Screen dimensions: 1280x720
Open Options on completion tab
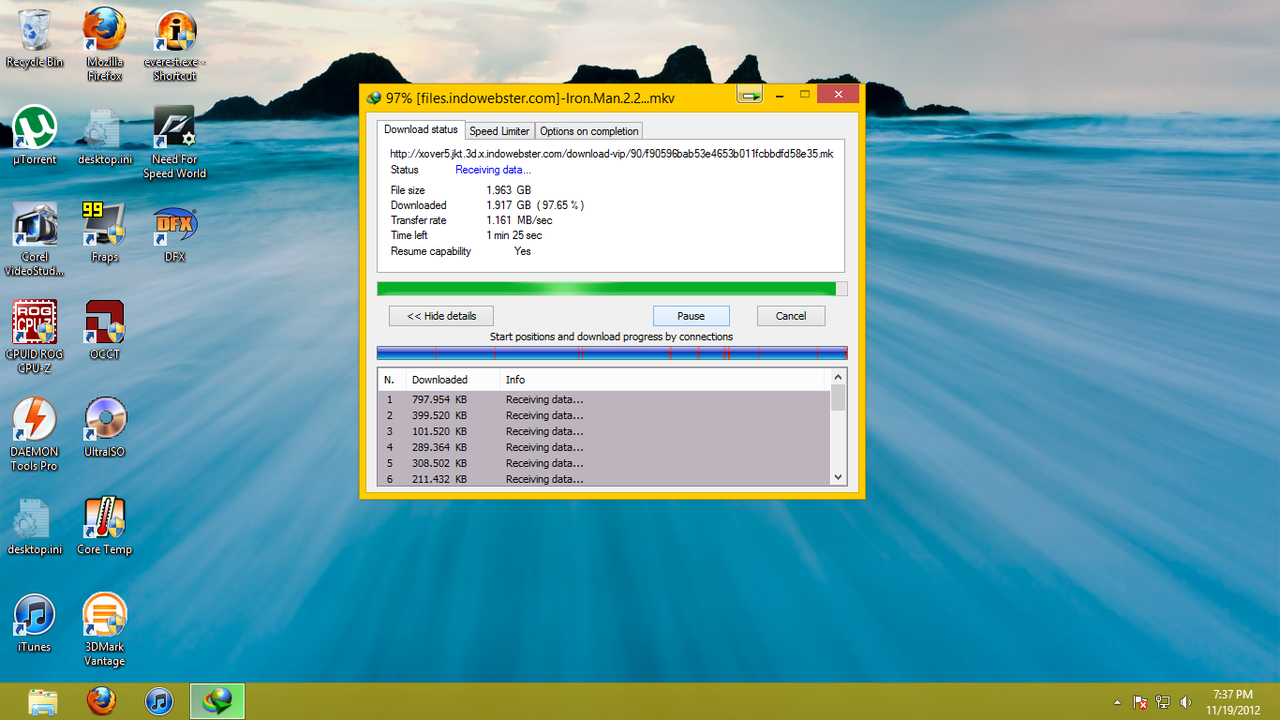(589, 131)
